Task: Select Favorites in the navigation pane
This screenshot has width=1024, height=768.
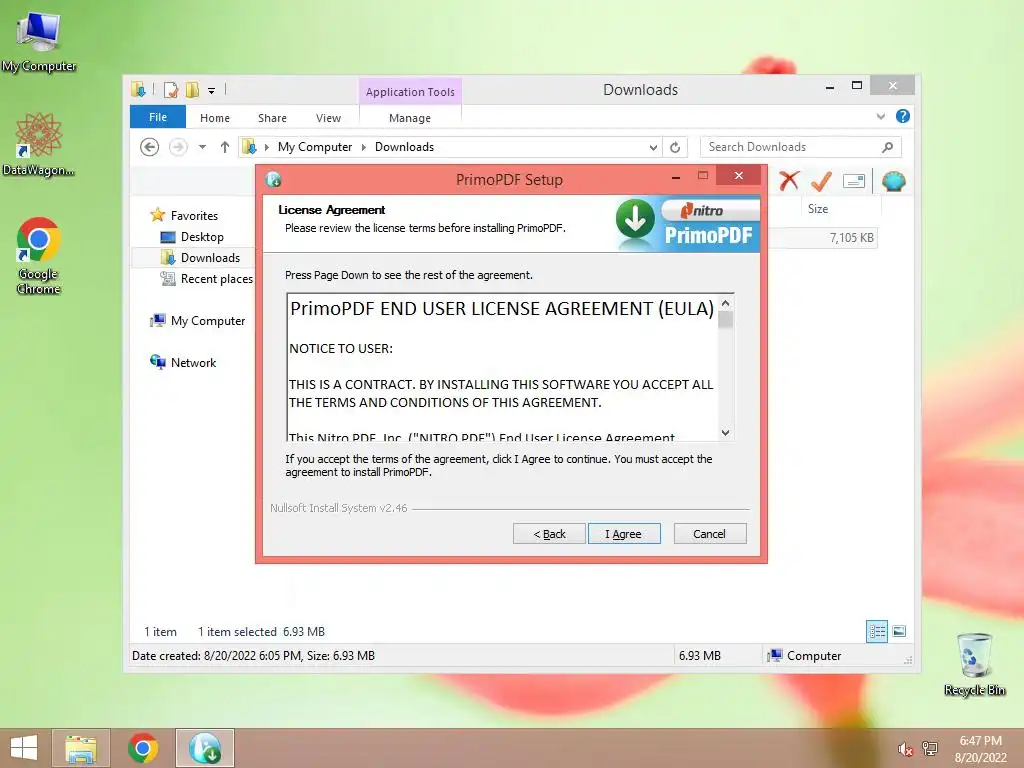Action: pyautogui.click(x=194, y=216)
